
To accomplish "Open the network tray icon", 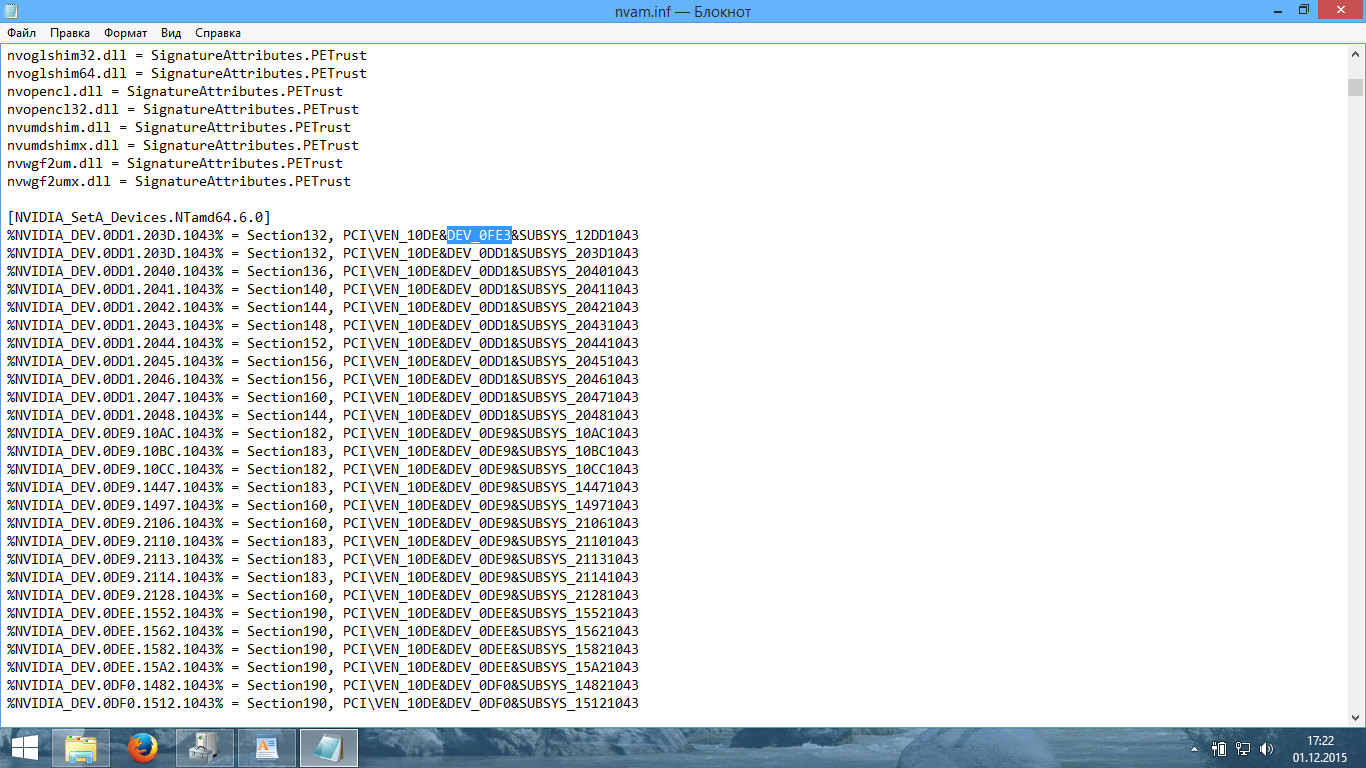I will point(1243,748).
